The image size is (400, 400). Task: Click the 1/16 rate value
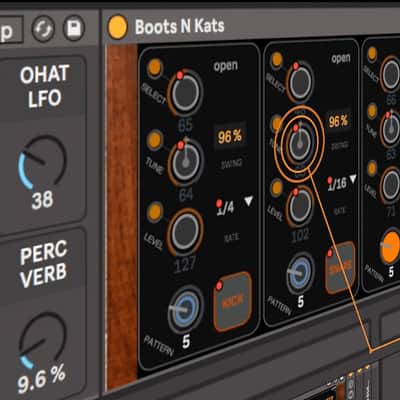(337, 183)
